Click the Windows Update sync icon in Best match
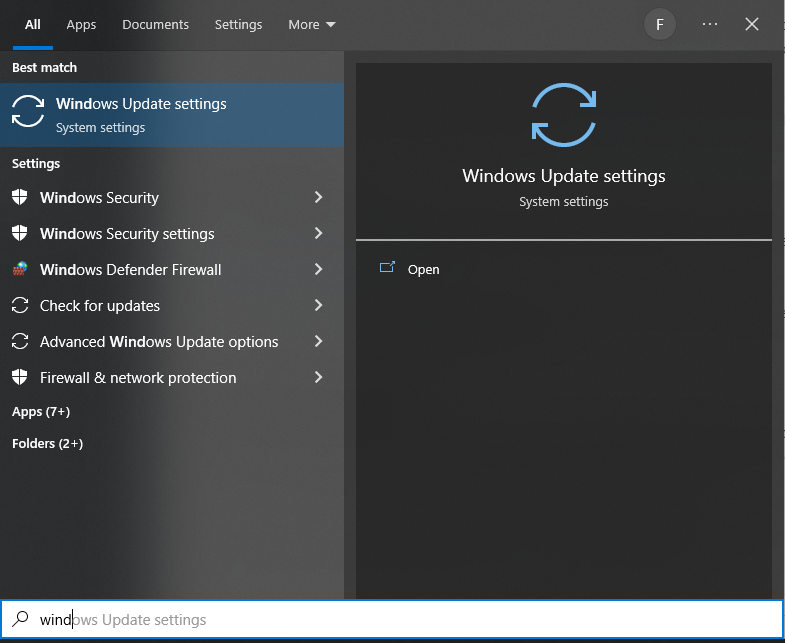Screen dimensions: 785x643 (x=28, y=111)
